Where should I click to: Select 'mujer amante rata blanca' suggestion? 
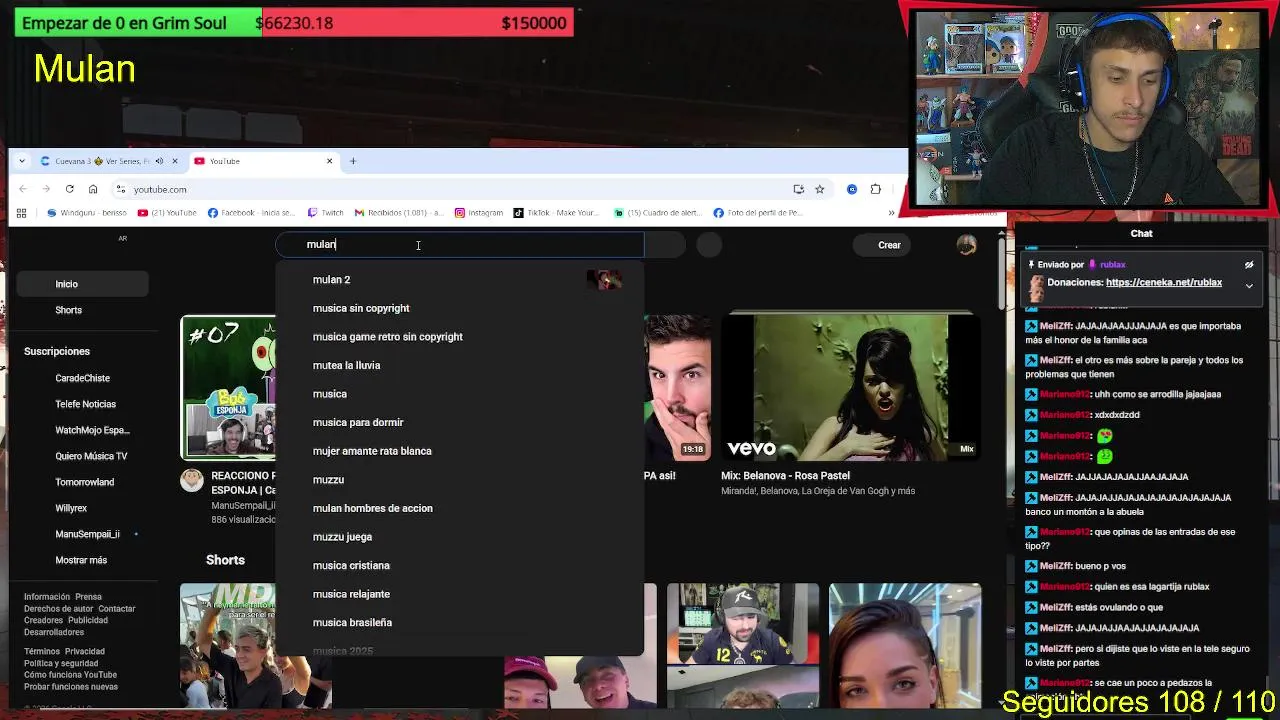click(460, 451)
